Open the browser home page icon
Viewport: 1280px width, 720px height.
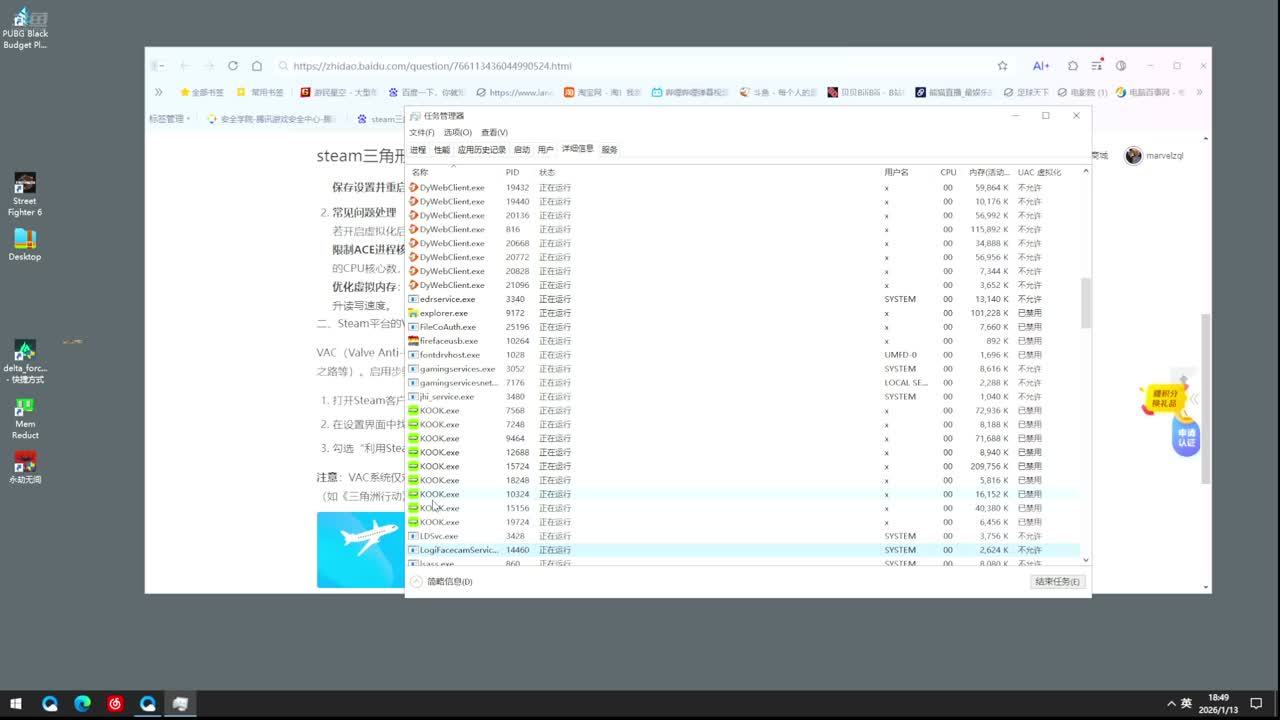pyautogui.click(x=257, y=66)
